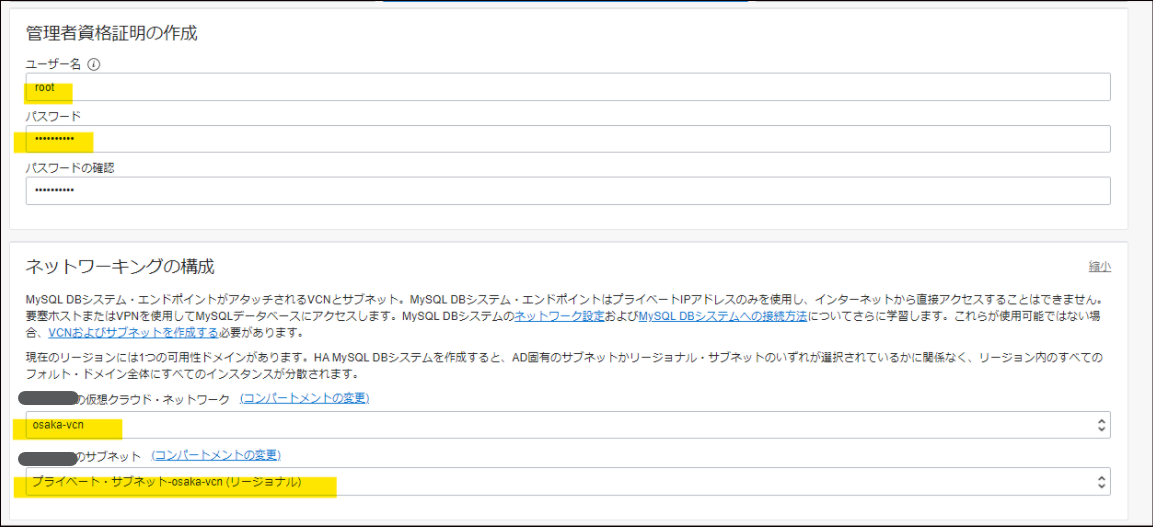This screenshot has height=527, width=1153.
Task: Open the osaka-vcn virtual cloud network dropdown
Action: pyautogui.click(x=568, y=425)
